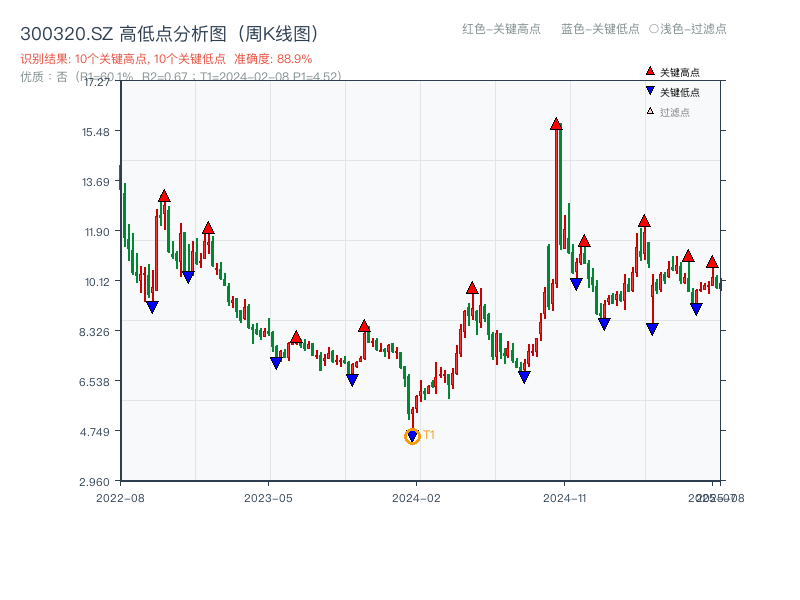Click the highest red peak marker above 15.48
This screenshot has height=600, width=800.
click(556, 123)
